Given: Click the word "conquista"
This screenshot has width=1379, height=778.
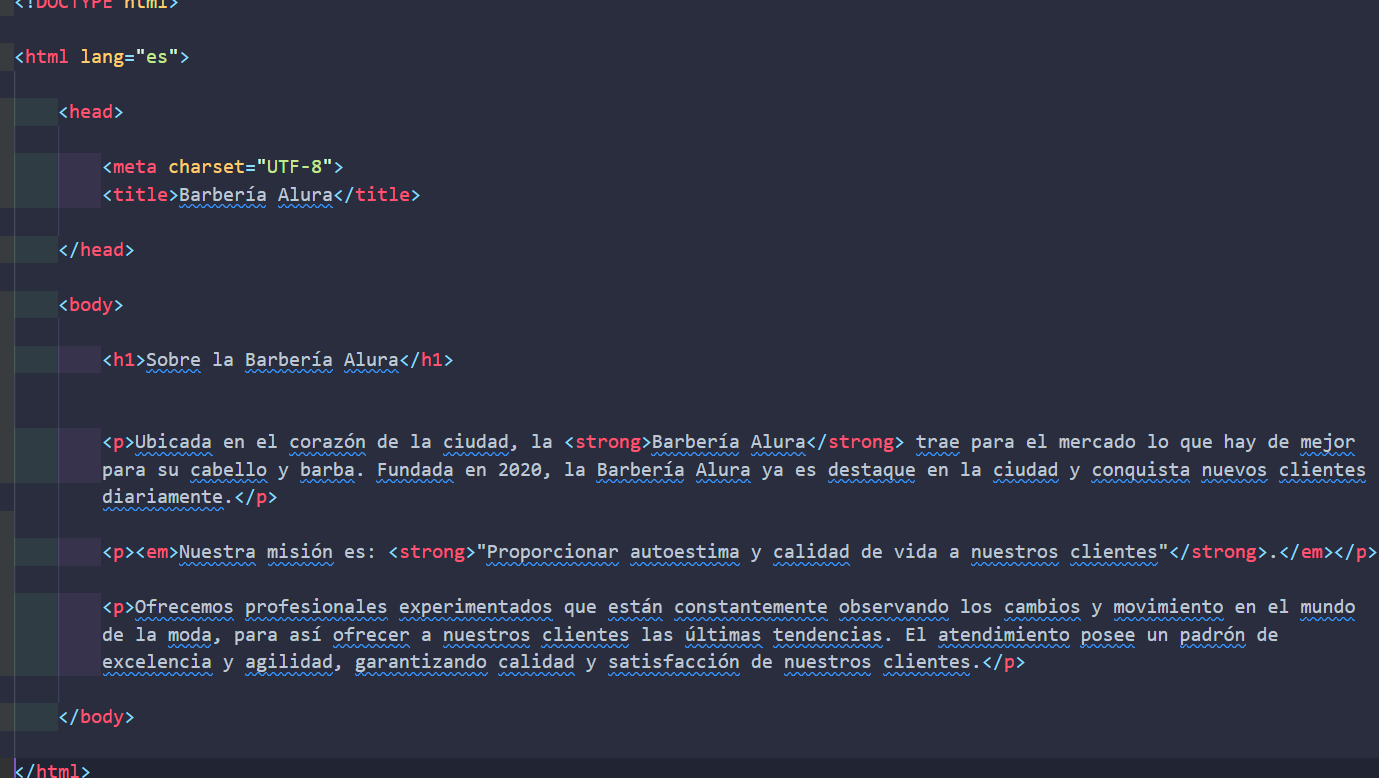Looking at the screenshot, I should pyautogui.click(x=1140, y=470).
